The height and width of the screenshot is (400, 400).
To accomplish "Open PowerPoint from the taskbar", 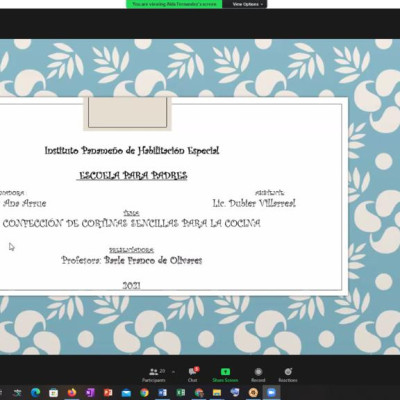I will 108,393.
